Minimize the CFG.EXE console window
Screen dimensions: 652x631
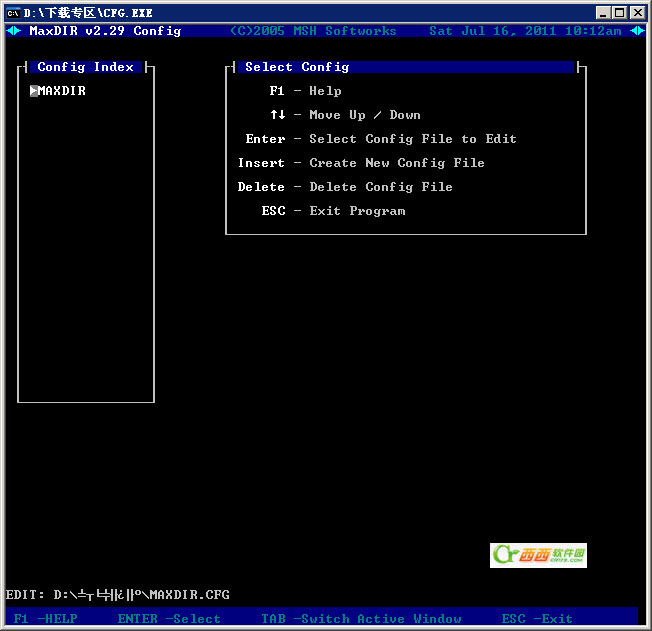coord(603,13)
